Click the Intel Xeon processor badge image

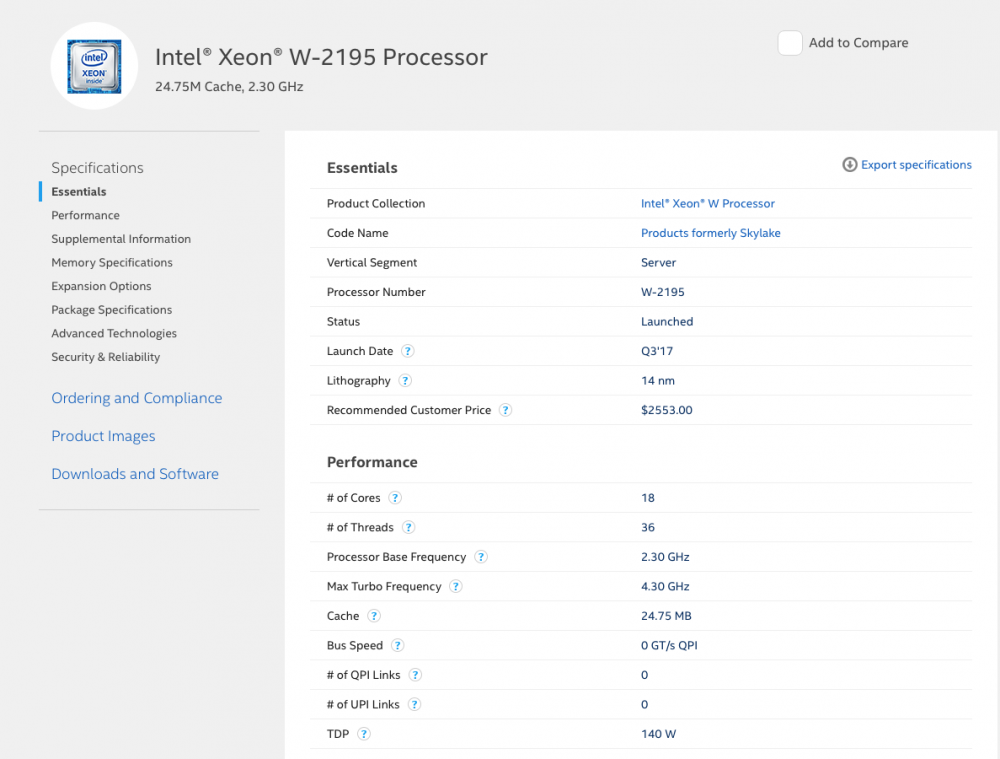[94, 66]
